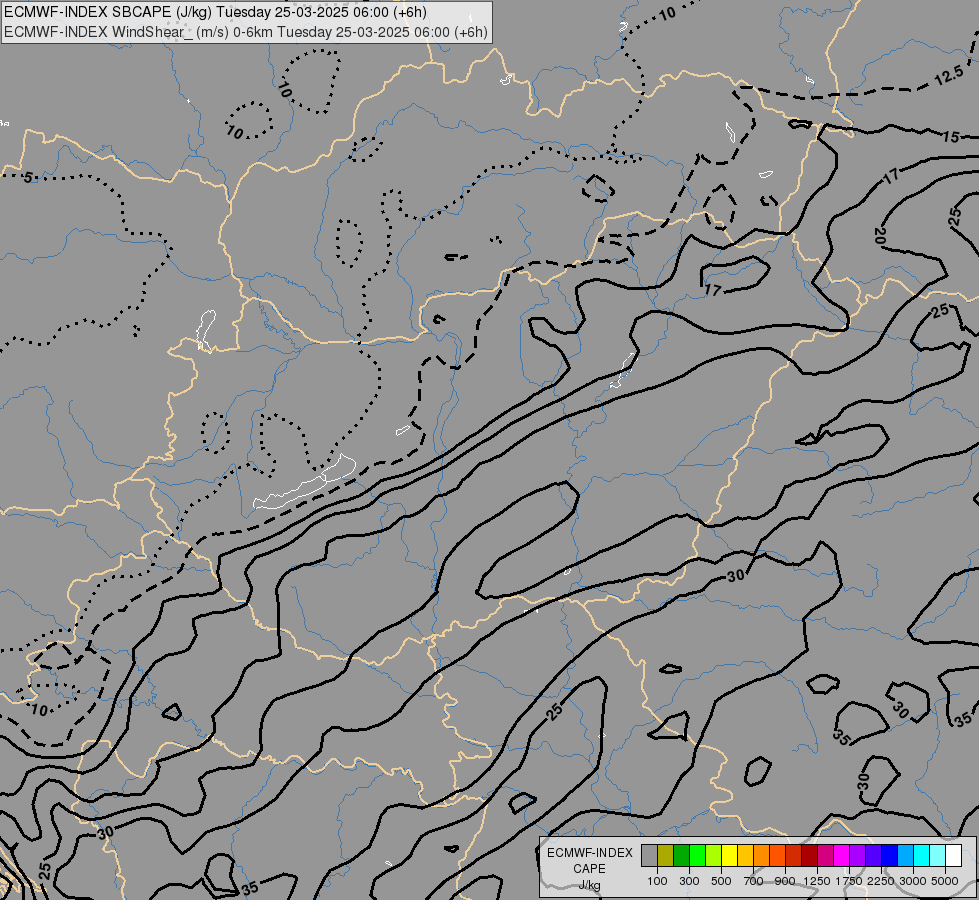The width and height of the screenshot is (979, 900).
Task: Click the 1750 legend tick value
Action: pyautogui.click(x=849, y=881)
